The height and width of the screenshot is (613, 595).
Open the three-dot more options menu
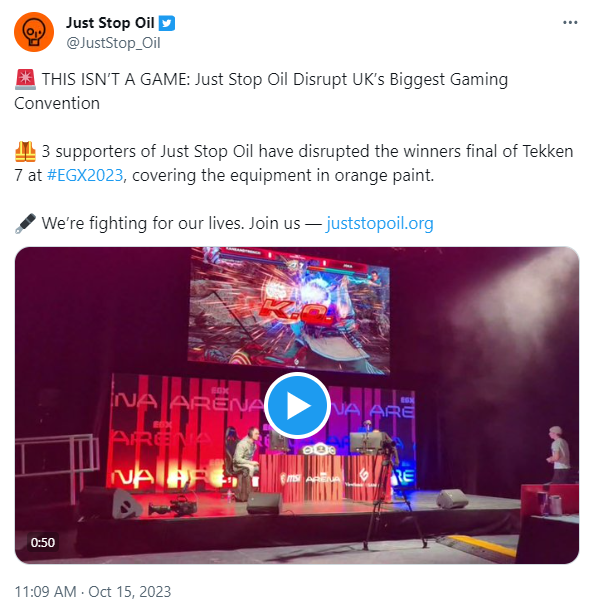[570, 23]
